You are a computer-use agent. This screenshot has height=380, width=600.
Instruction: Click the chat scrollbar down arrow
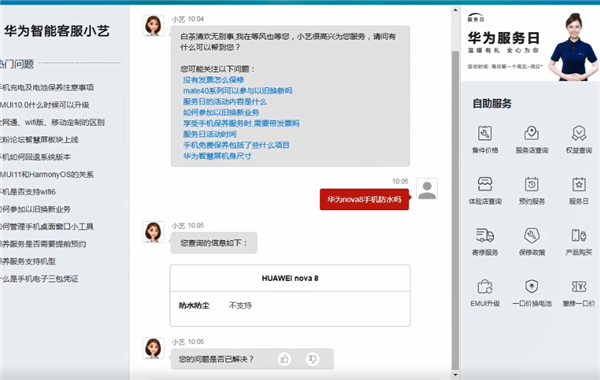point(455,375)
